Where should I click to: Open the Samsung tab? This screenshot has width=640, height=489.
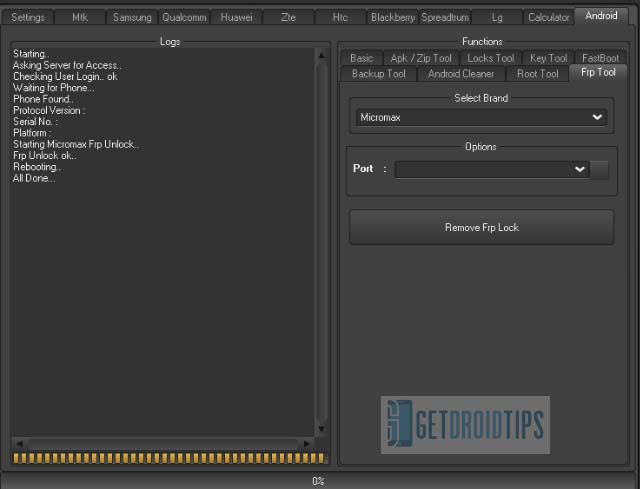click(132, 18)
